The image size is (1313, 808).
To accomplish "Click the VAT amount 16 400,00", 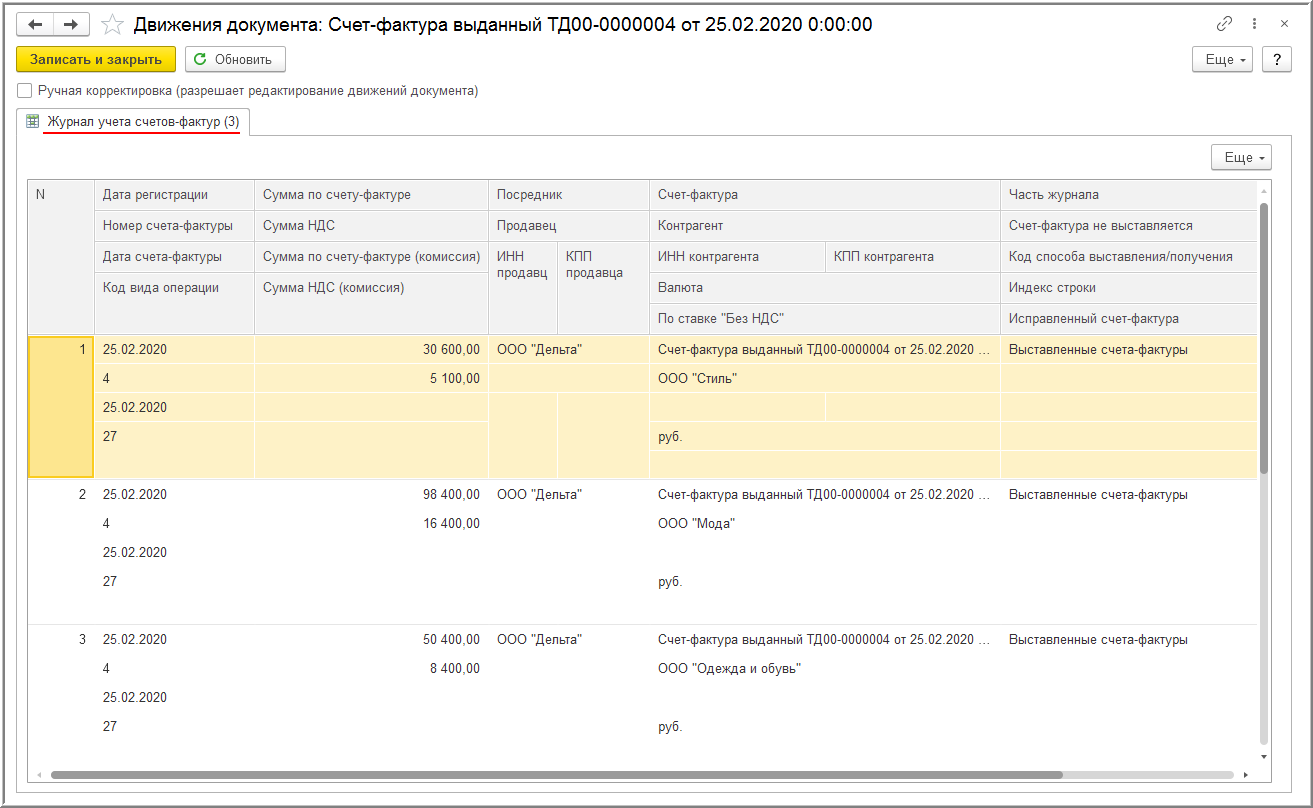I will point(451,524).
